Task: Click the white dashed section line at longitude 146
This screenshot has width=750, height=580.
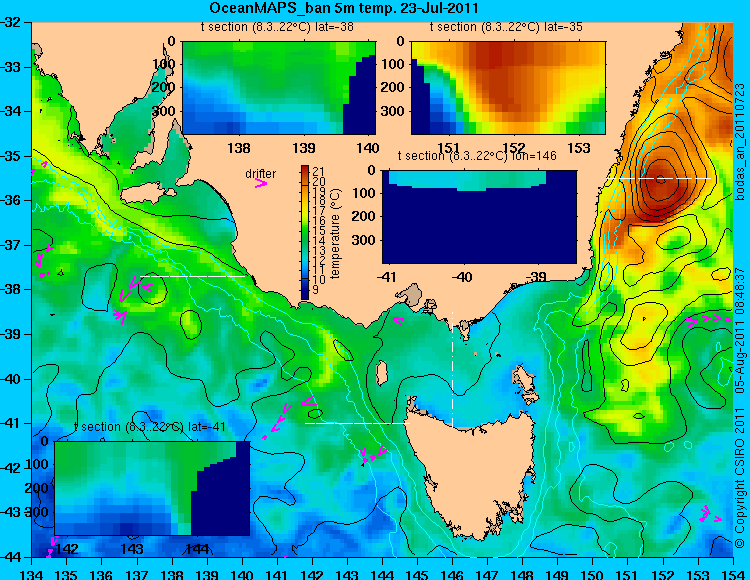Action: [x=452, y=369]
